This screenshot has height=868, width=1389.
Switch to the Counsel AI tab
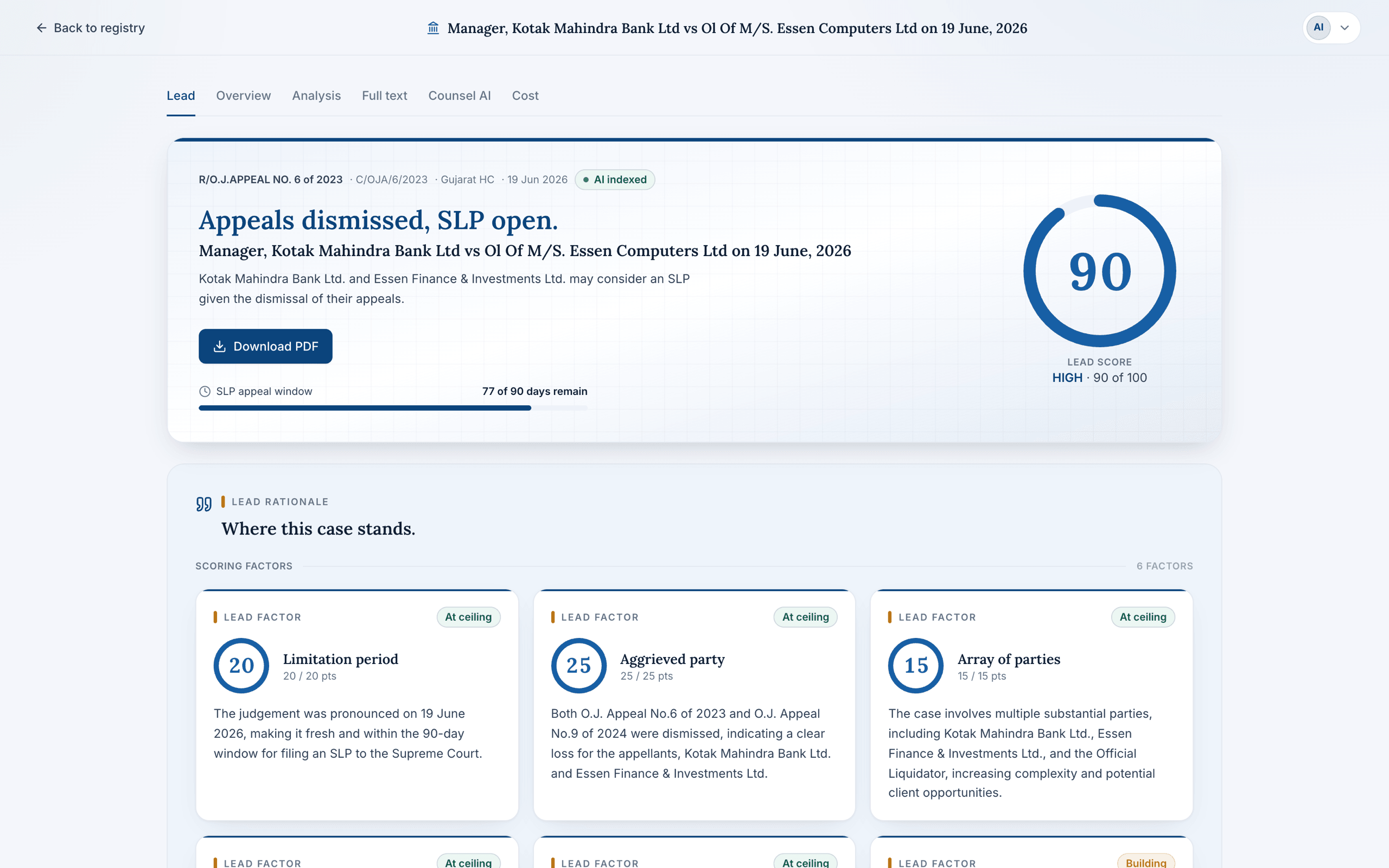[x=460, y=96]
